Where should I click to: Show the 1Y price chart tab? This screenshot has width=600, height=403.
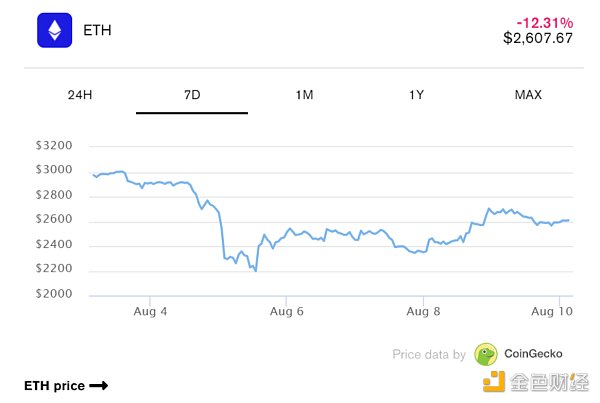pyautogui.click(x=416, y=95)
